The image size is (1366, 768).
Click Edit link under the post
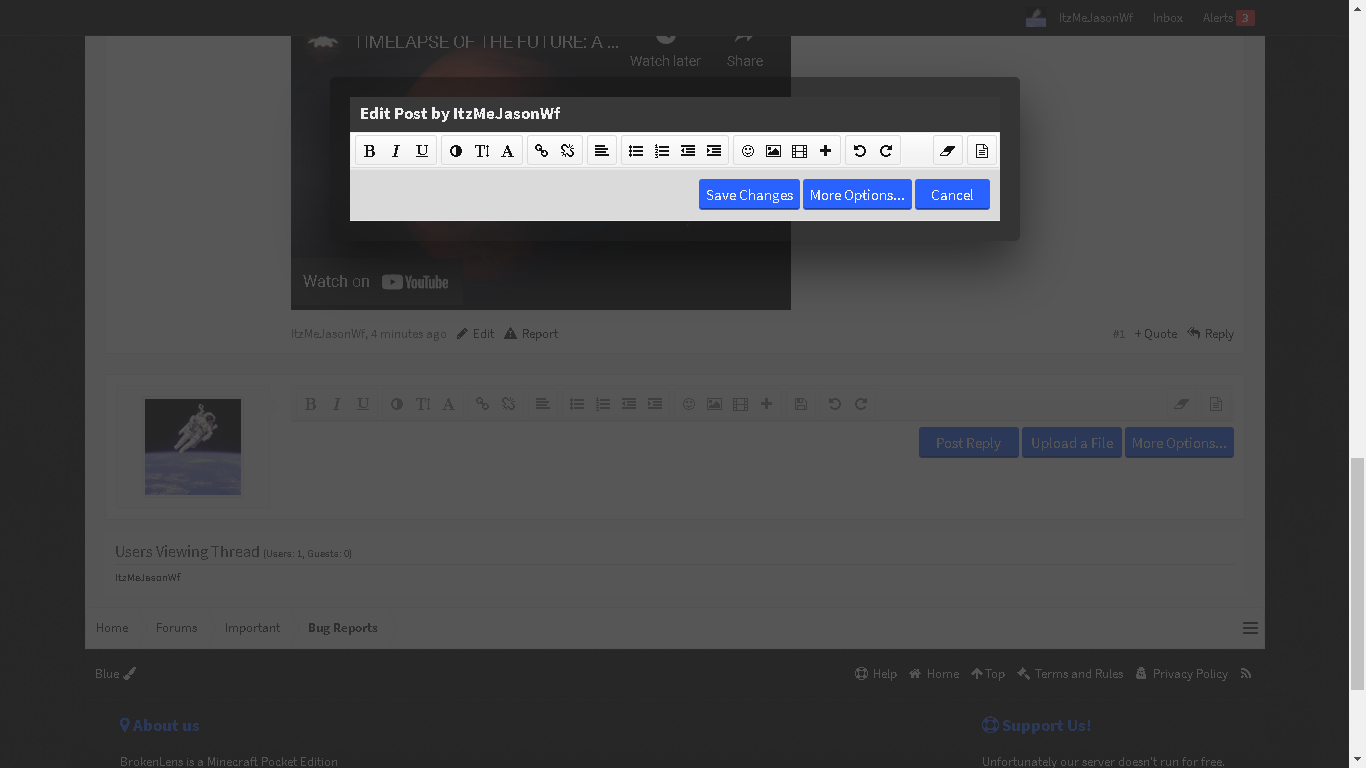tap(476, 334)
